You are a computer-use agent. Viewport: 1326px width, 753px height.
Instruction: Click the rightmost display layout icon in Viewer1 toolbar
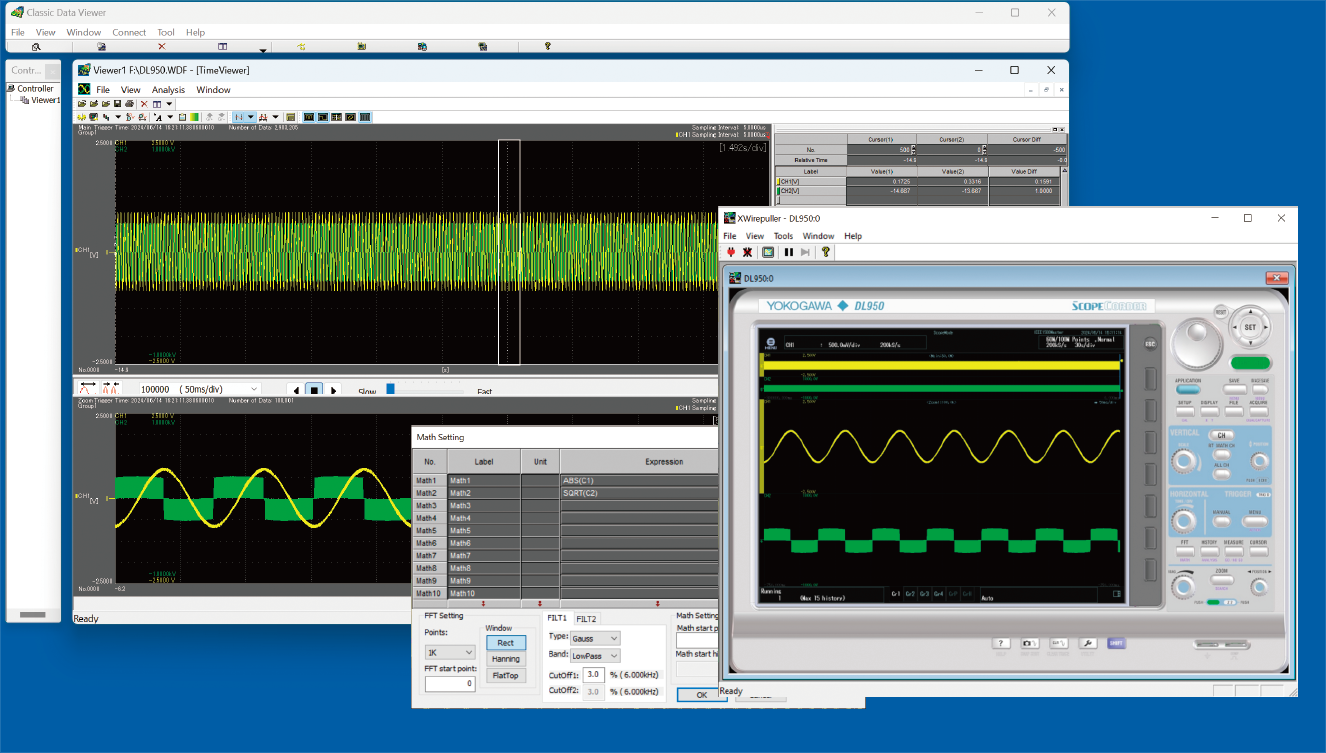click(x=365, y=117)
